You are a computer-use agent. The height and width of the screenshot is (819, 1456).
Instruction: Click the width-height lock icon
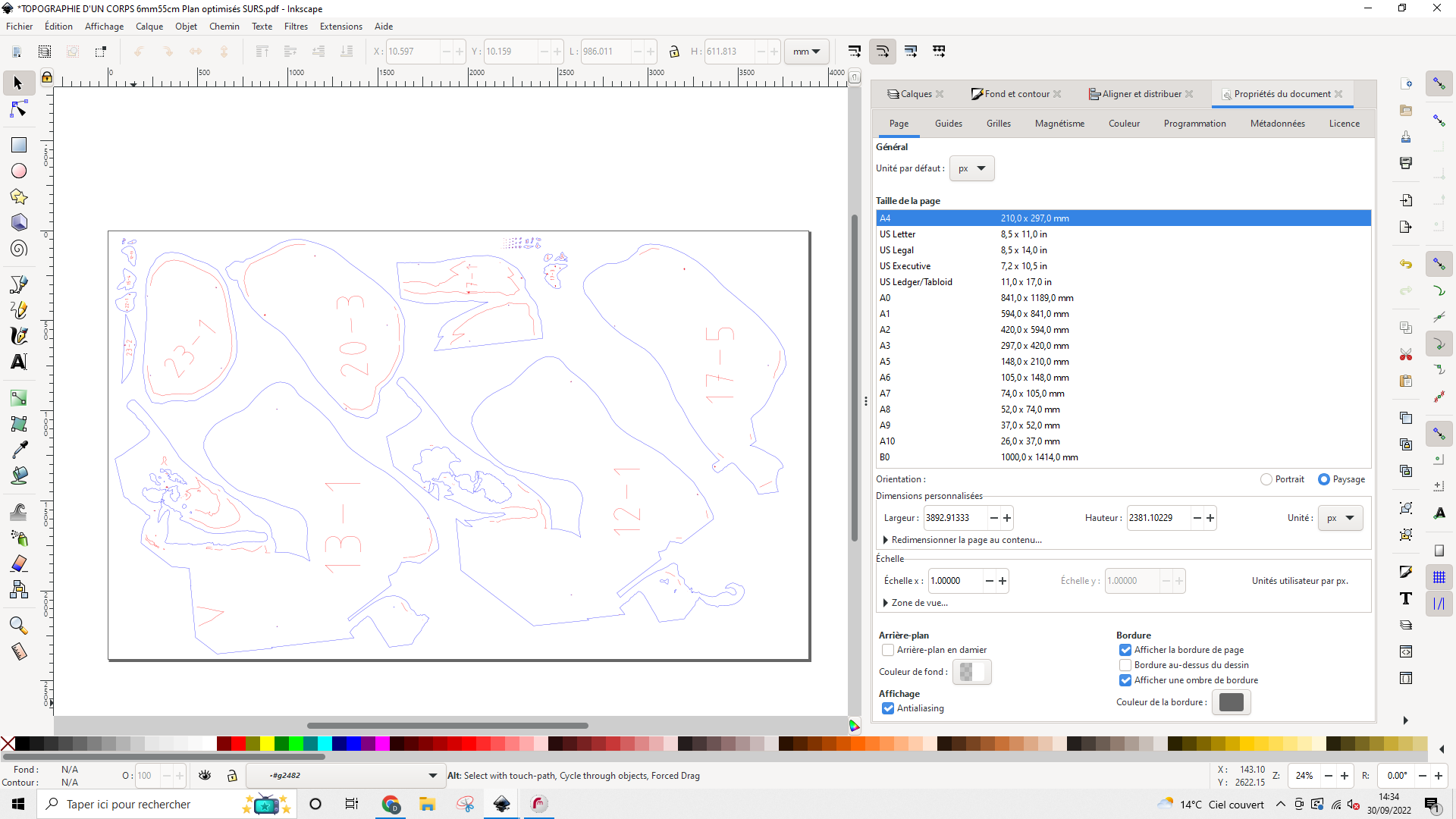pos(674,52)
